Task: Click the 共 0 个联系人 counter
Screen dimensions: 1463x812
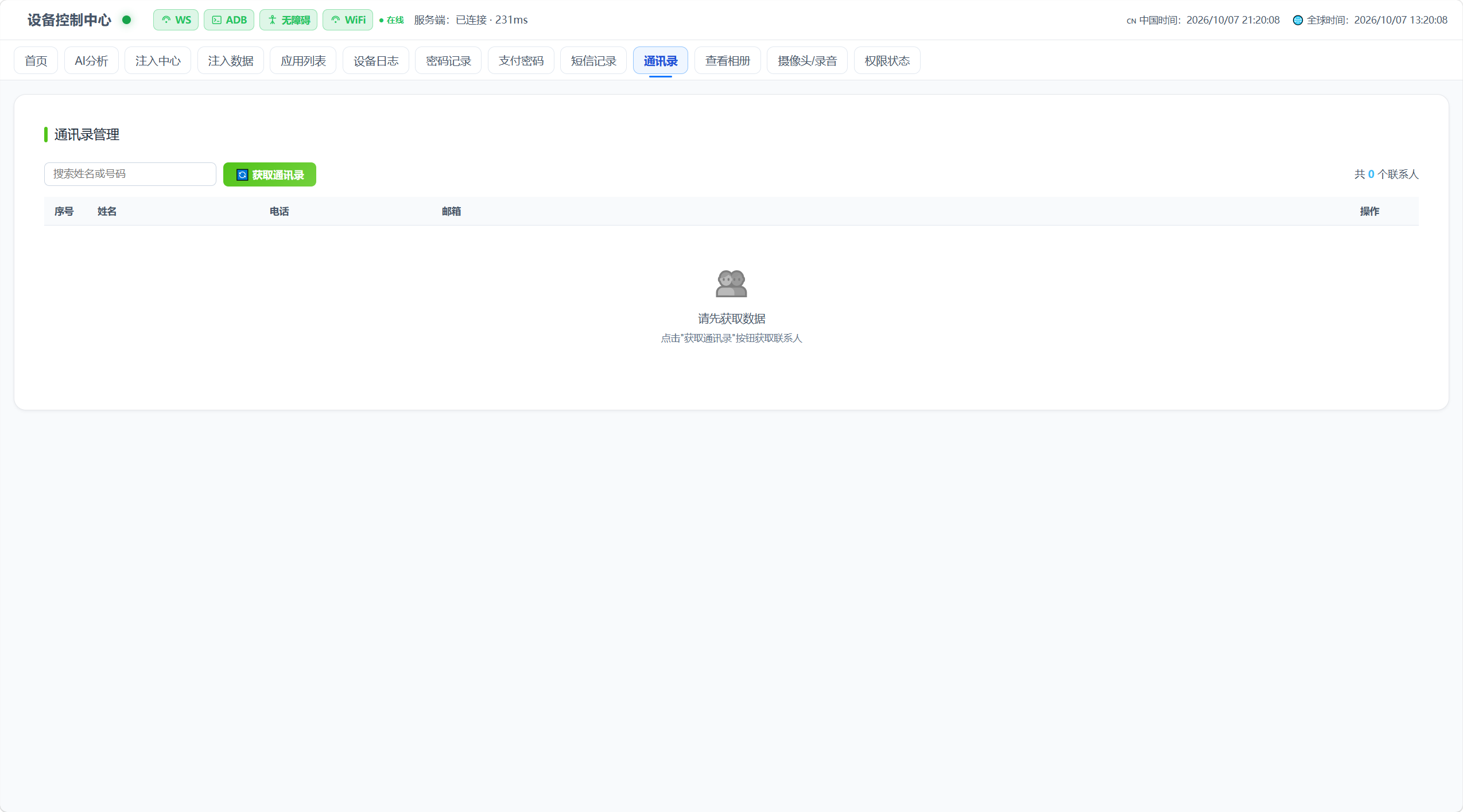Action: [1386, 174]
